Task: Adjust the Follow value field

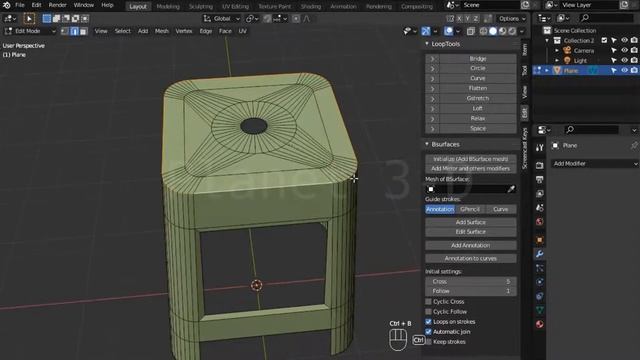Action: coord(471,291)
